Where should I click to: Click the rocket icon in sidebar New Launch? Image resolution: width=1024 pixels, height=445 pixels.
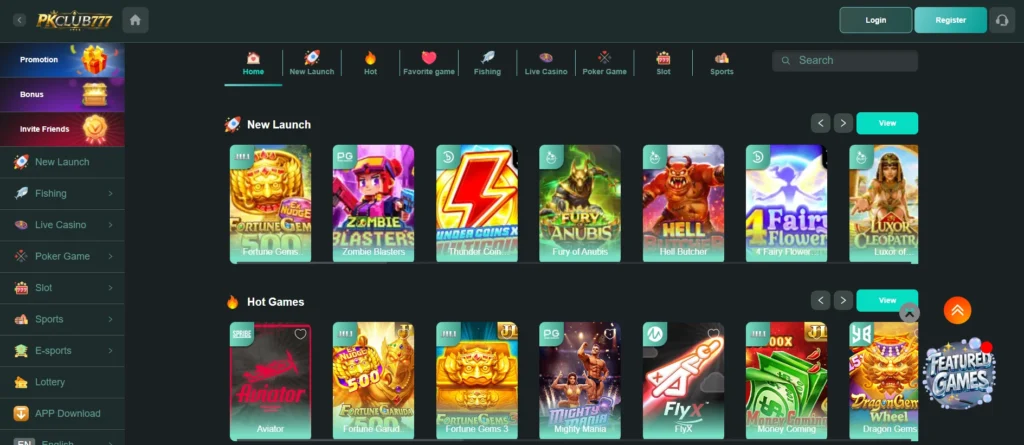pos(21,162)
